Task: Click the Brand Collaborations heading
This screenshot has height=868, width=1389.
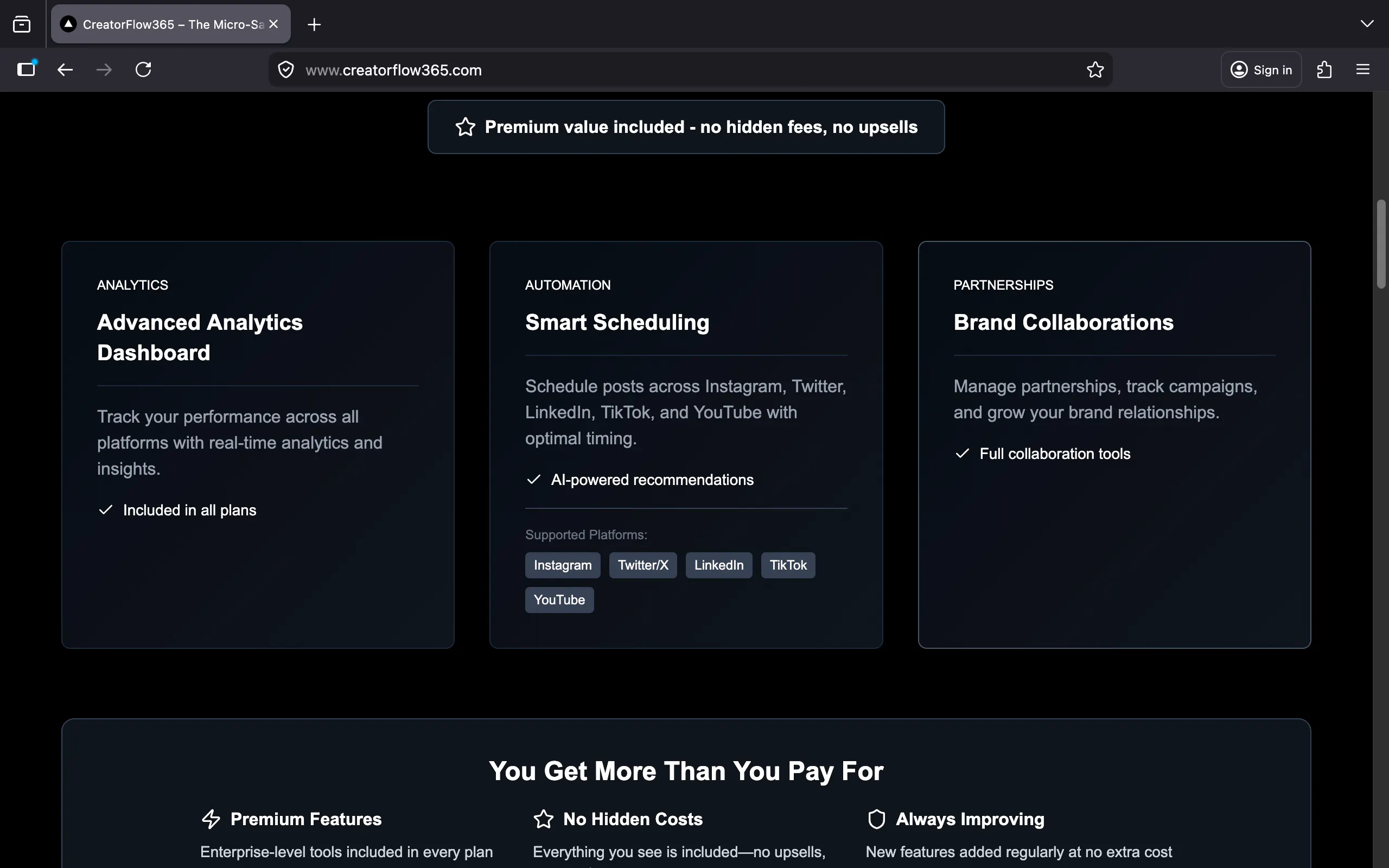Action: coord(1063,323)
